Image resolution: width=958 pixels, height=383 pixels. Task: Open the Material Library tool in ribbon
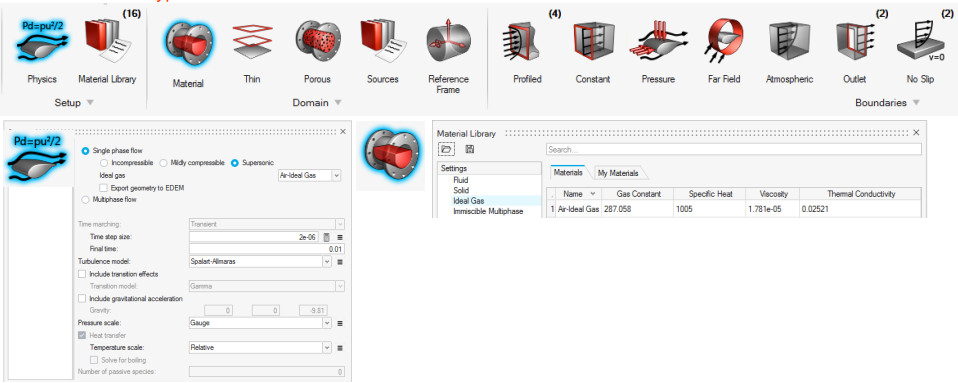107,49
